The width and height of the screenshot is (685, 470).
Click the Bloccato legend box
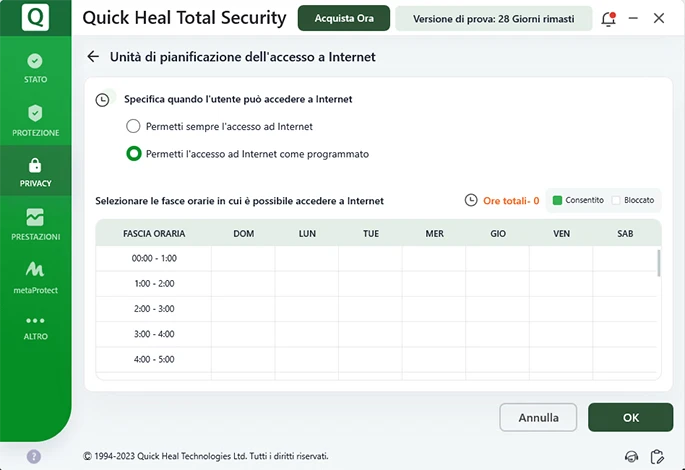click(616, 200)
